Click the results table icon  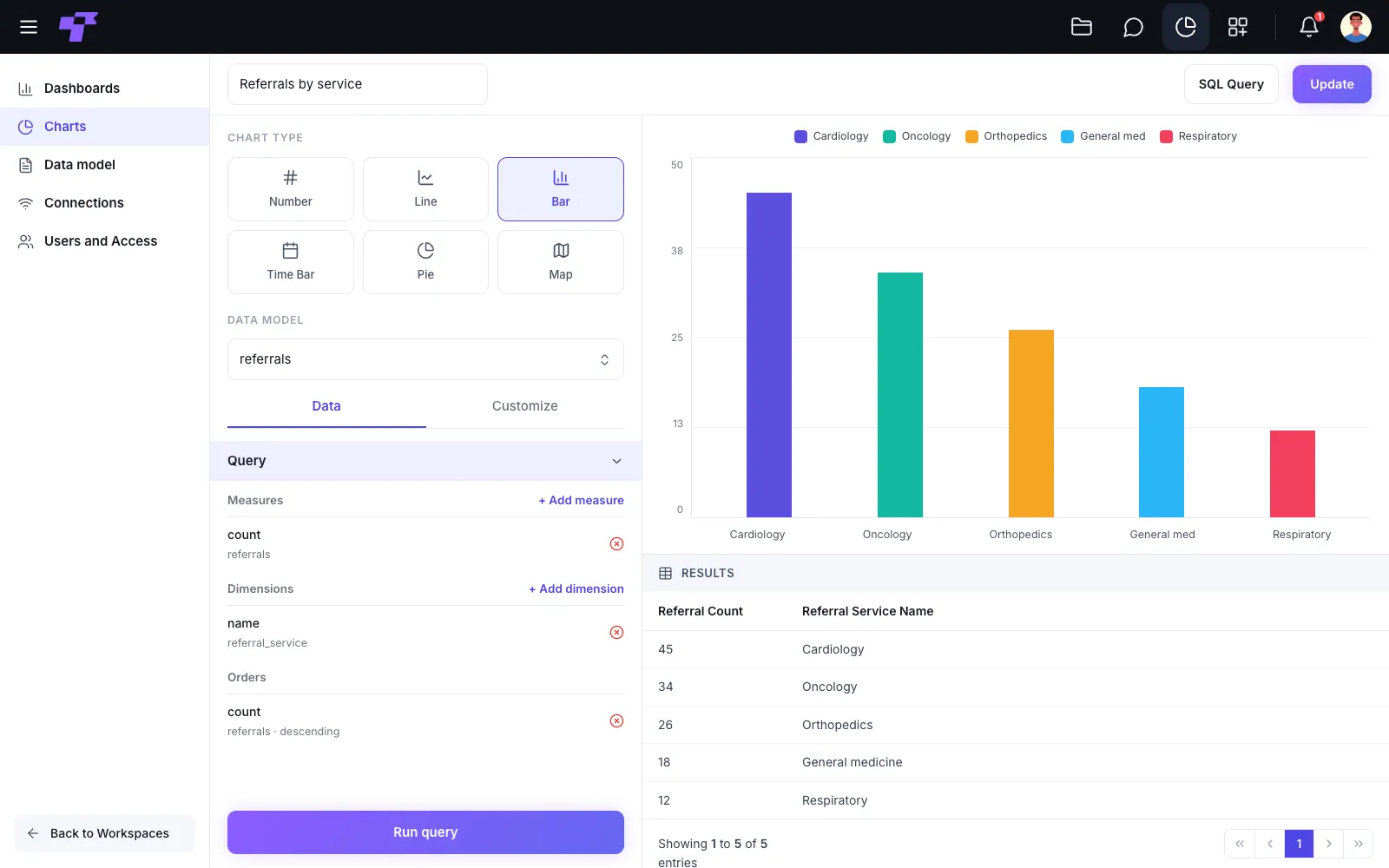(x=666, y=574)
